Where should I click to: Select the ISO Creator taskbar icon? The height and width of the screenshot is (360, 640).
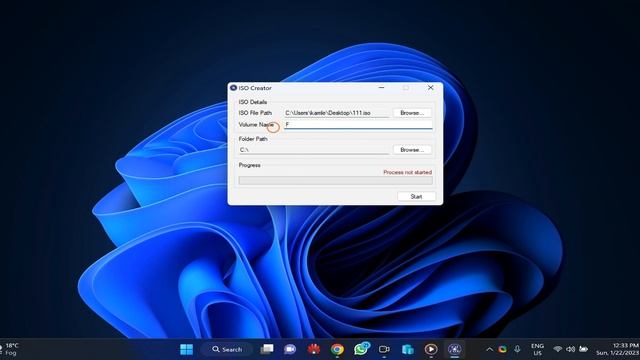point(454,349)
